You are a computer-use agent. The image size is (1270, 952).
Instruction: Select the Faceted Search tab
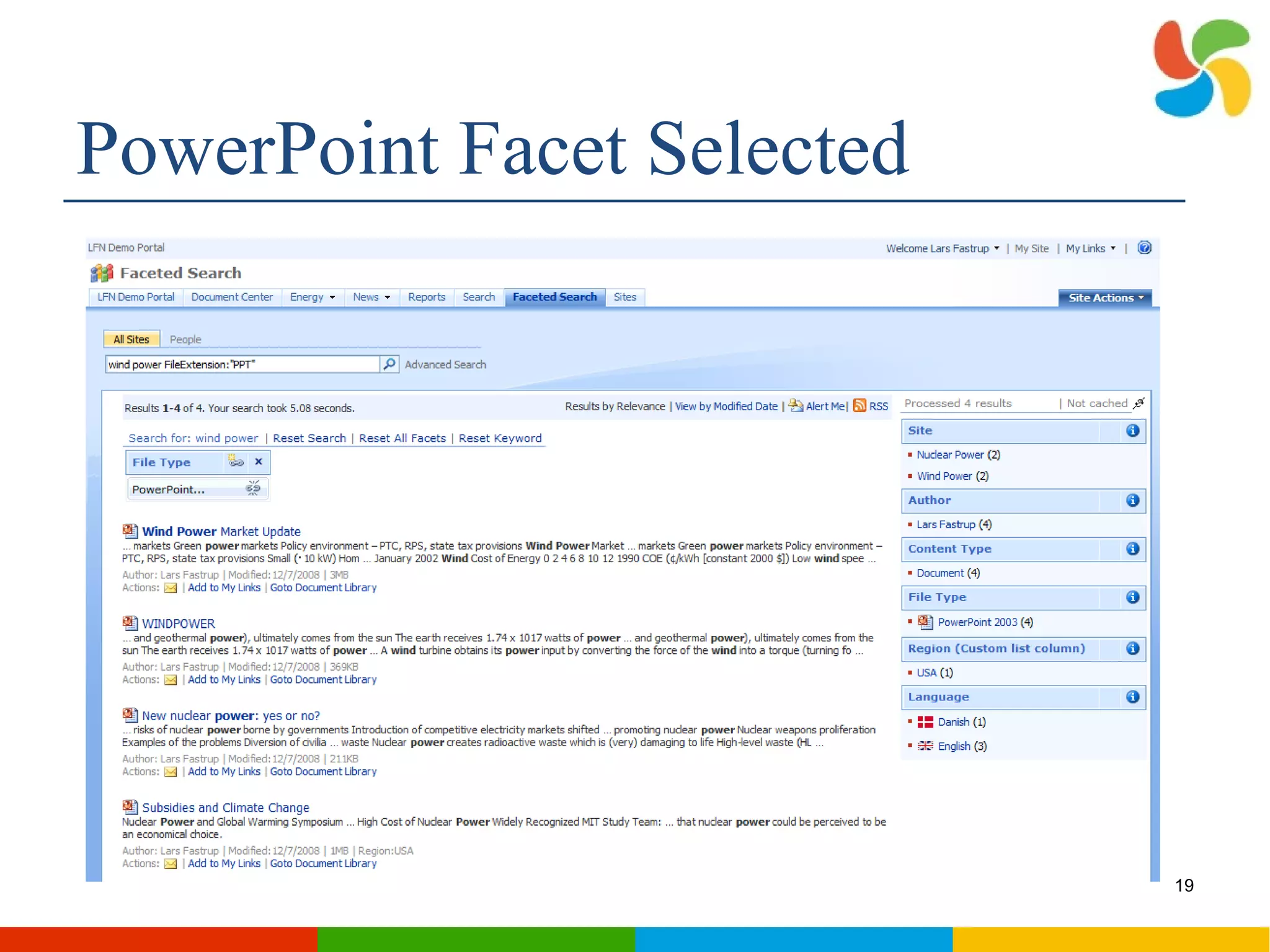point(554,297)
